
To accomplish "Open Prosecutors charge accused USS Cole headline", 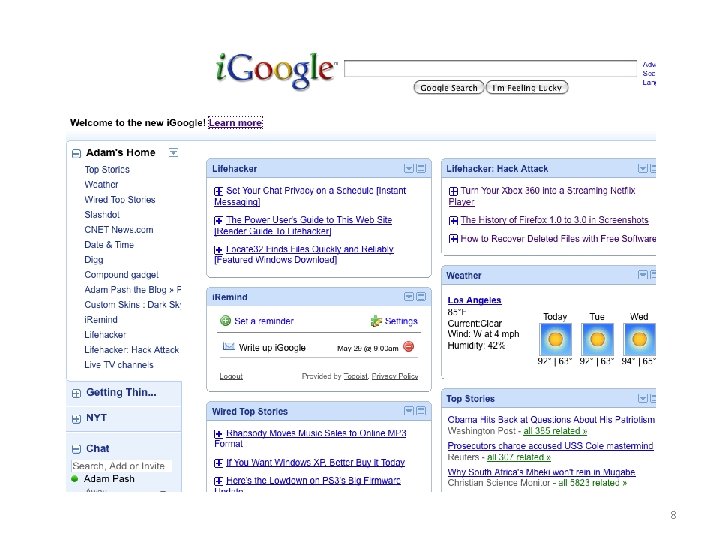I will pyautogui.click(x=550, y=446).
